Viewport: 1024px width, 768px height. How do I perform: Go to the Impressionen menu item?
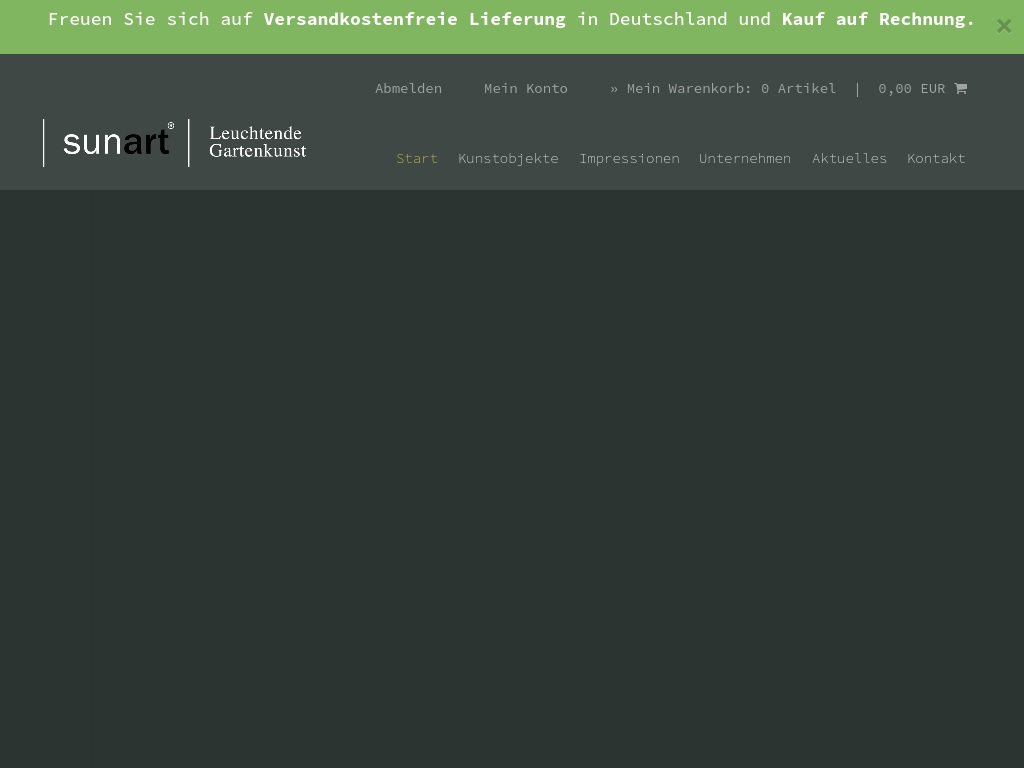pos(629,158)
